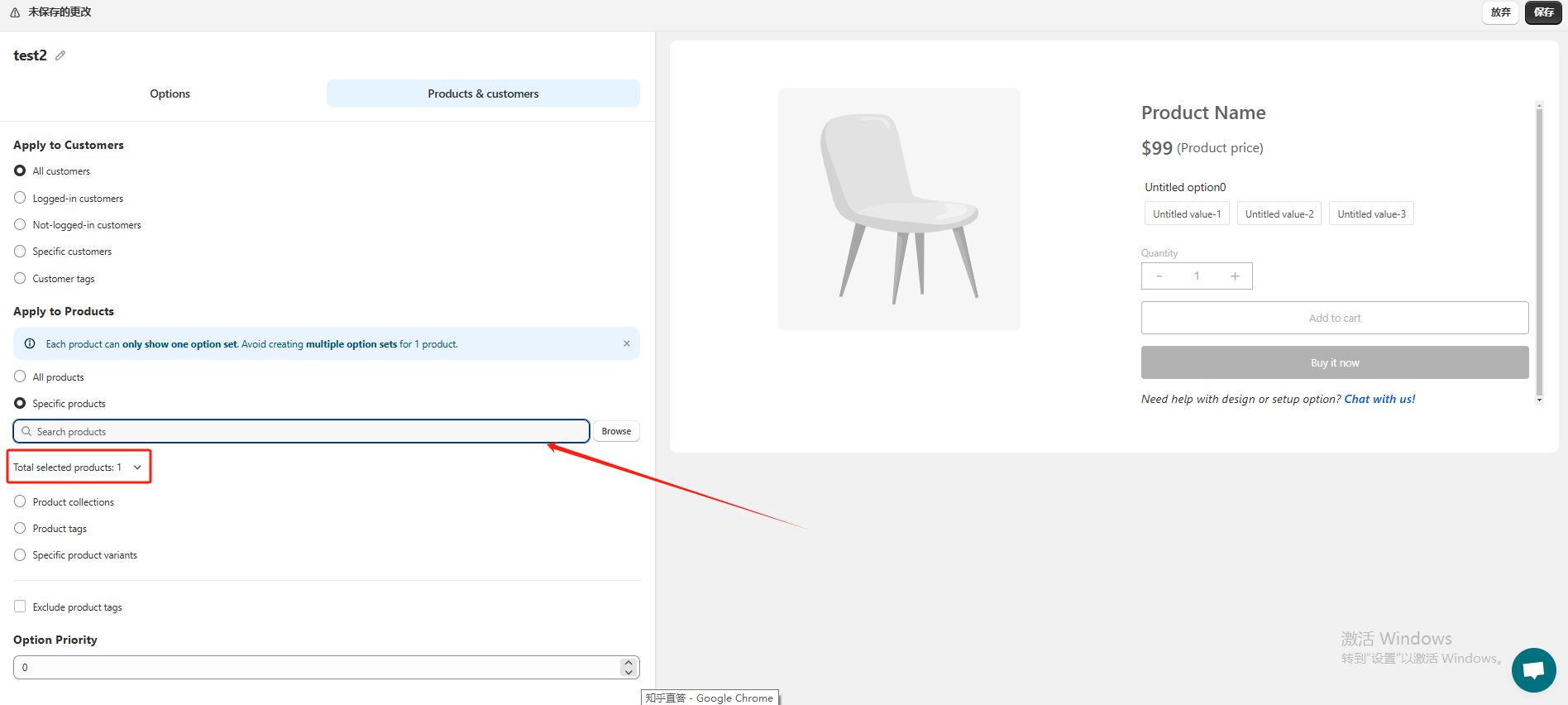Open the Chat with us! link

(1379, 399)
